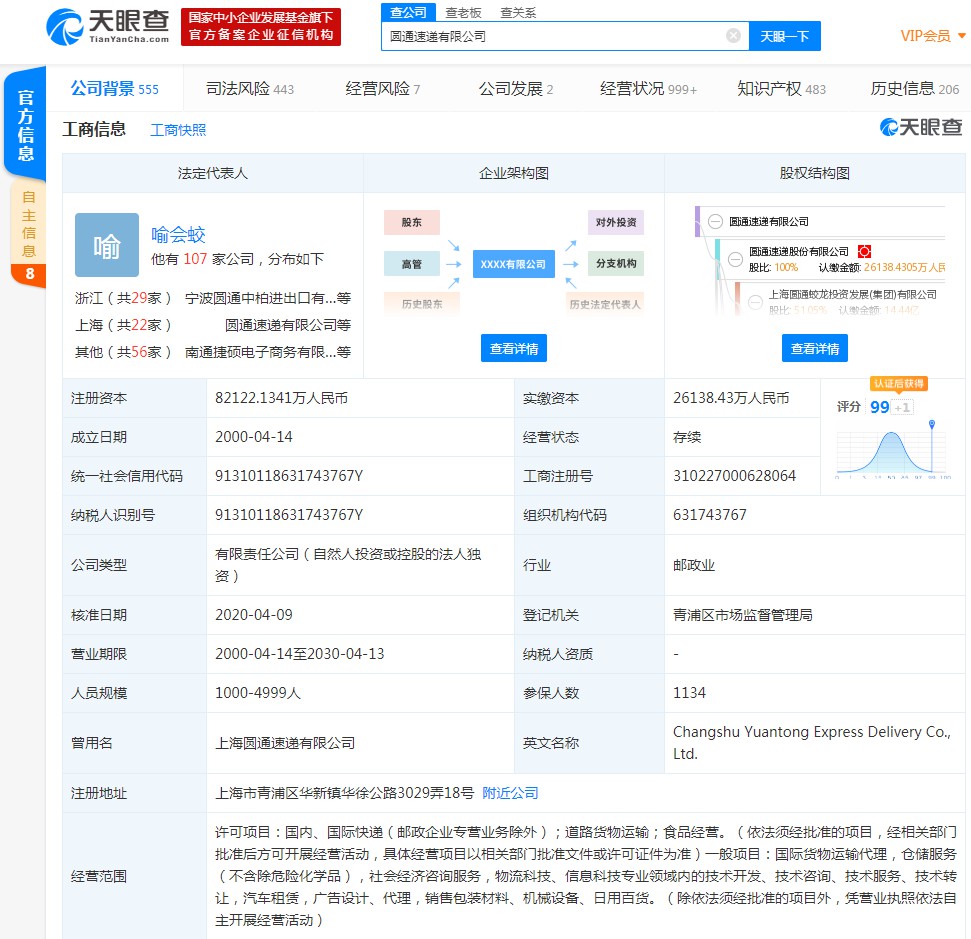Image resolution: width=971 pixels, height=939 pixels.
Task: Click the approval date 2020-04-09
Action: click(x=253, y=614)
